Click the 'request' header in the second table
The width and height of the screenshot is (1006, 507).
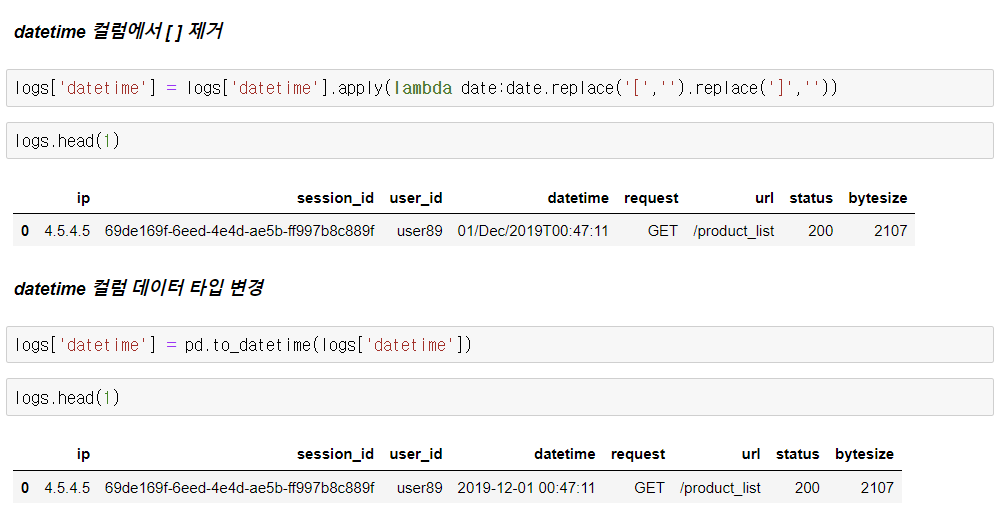point(638,454)
